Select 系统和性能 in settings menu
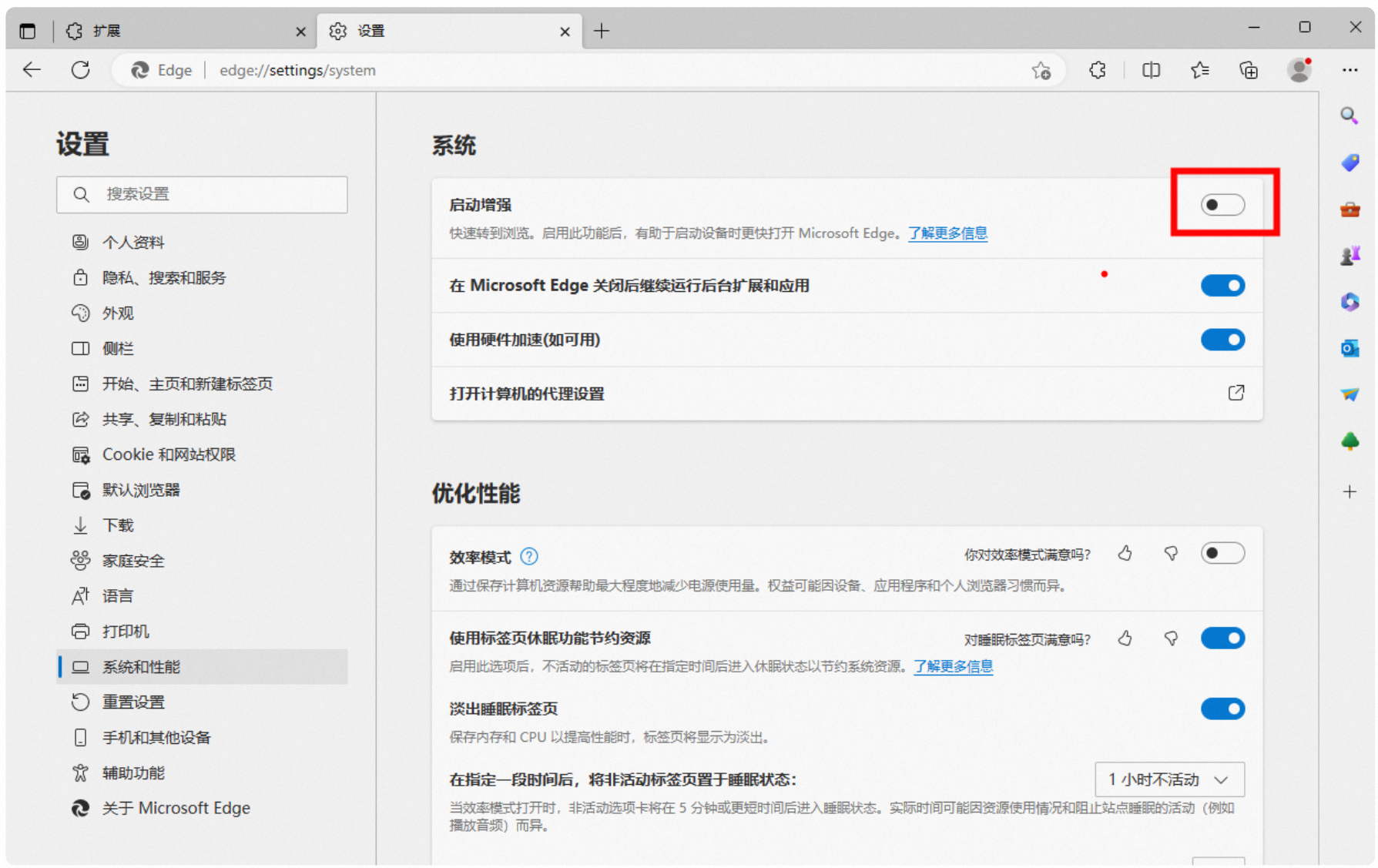Image resolution: width=1378 pixels, height=868 pixels. 203,667
